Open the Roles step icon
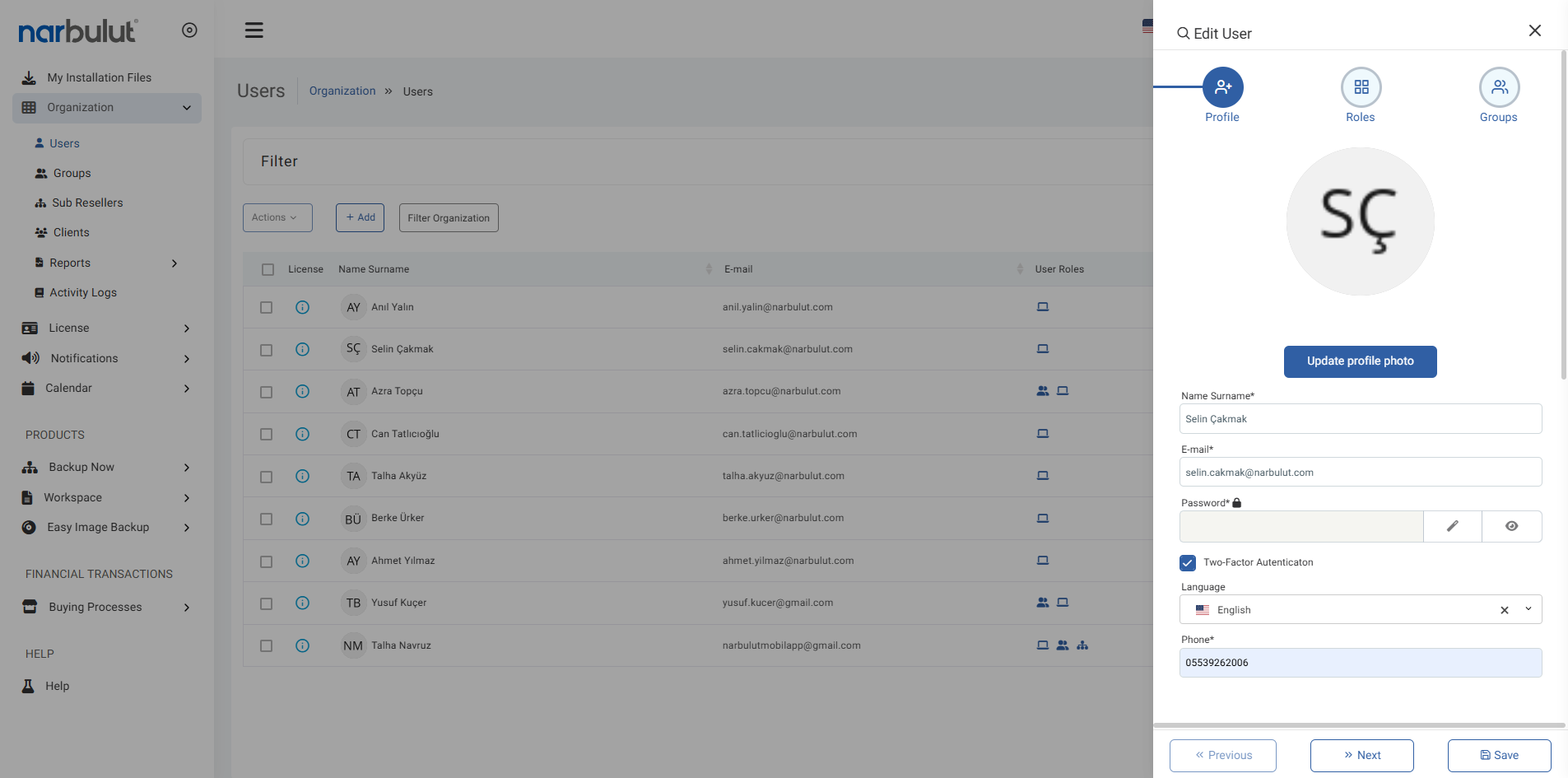Screen dimensions: 1568x778 (1361, 87)
